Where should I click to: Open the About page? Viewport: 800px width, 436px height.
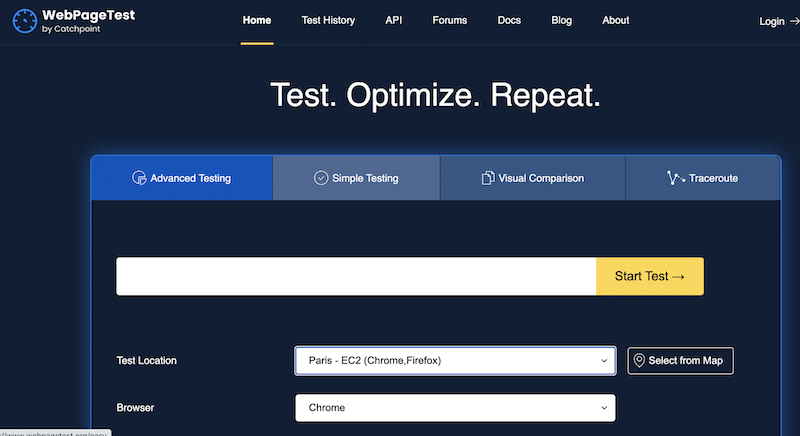(615, 20)
